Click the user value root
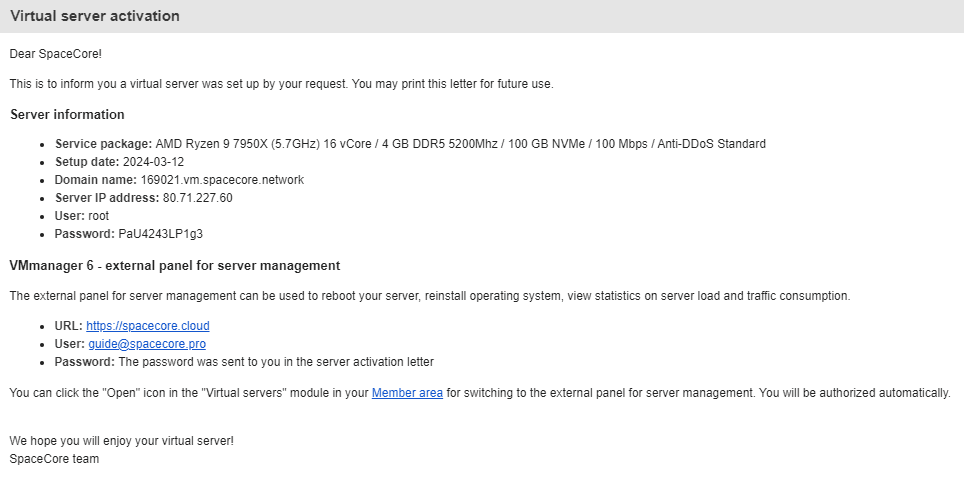 pyautogui.click(x=98, y=216)
